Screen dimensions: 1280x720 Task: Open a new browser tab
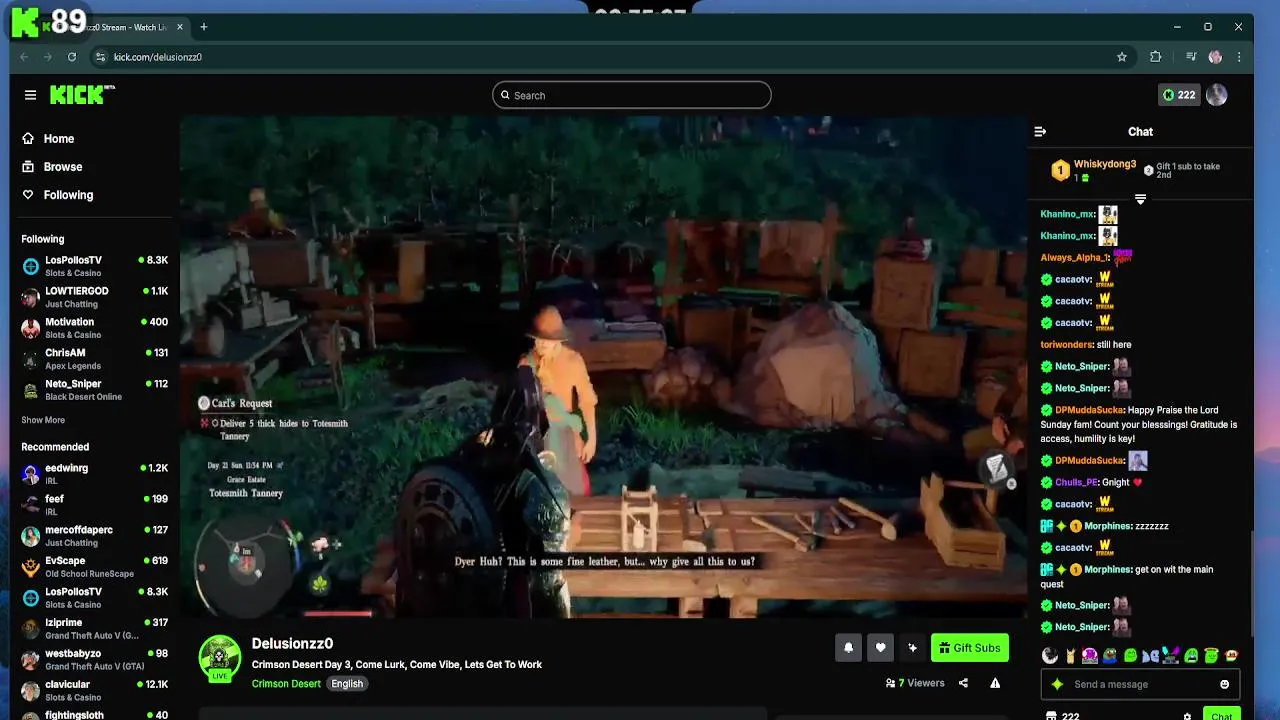[x=203, y=27]
